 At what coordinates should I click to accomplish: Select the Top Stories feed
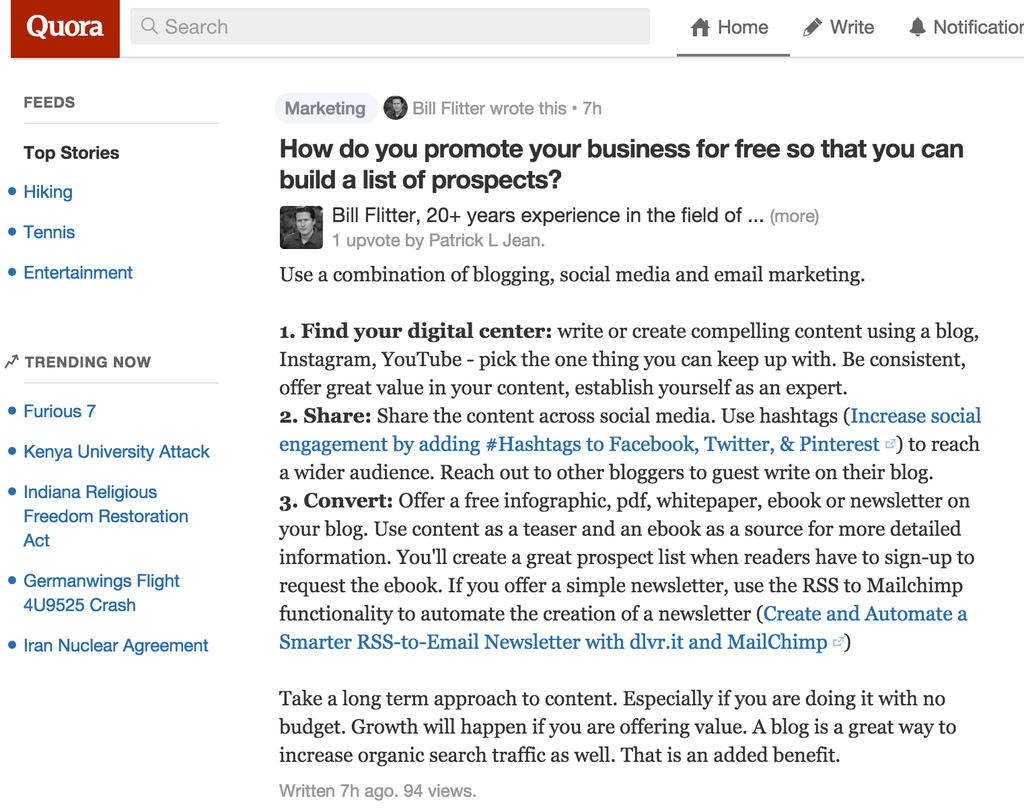72,153
